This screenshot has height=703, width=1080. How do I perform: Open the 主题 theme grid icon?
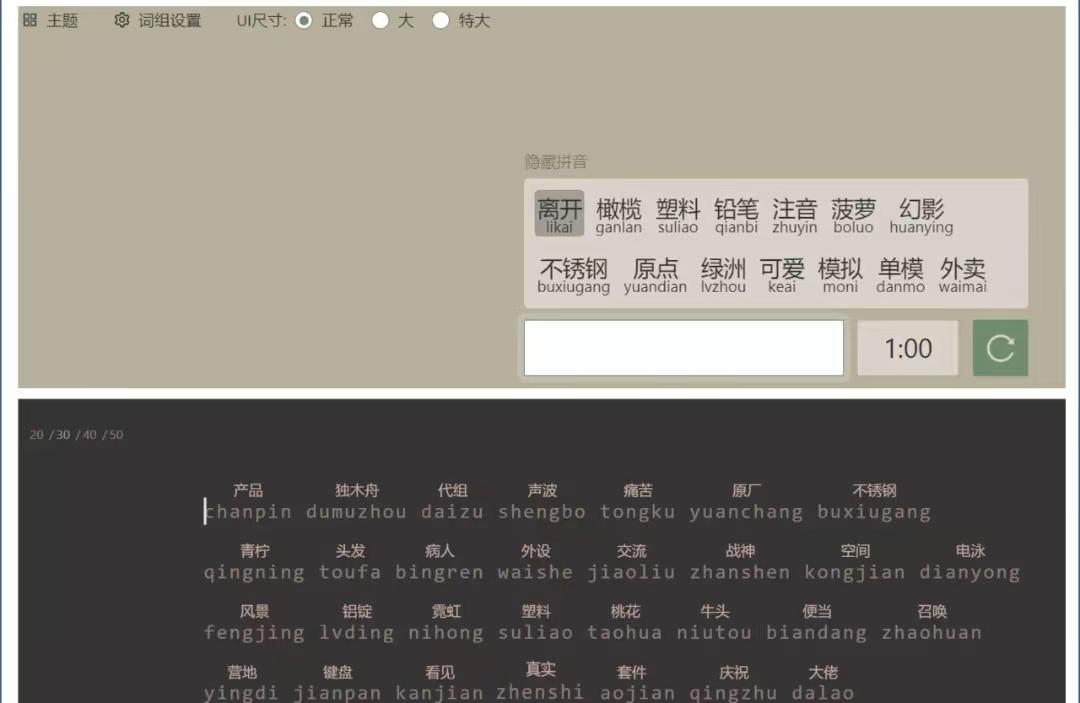coord(30,20)
